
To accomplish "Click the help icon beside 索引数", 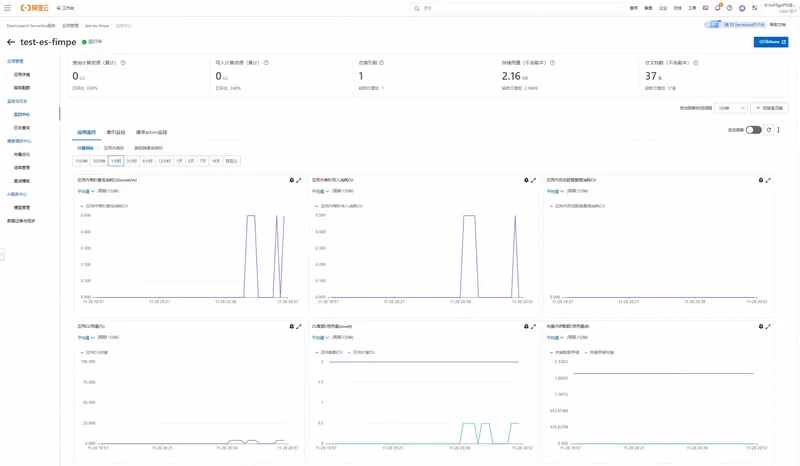I will click(382, 63).
